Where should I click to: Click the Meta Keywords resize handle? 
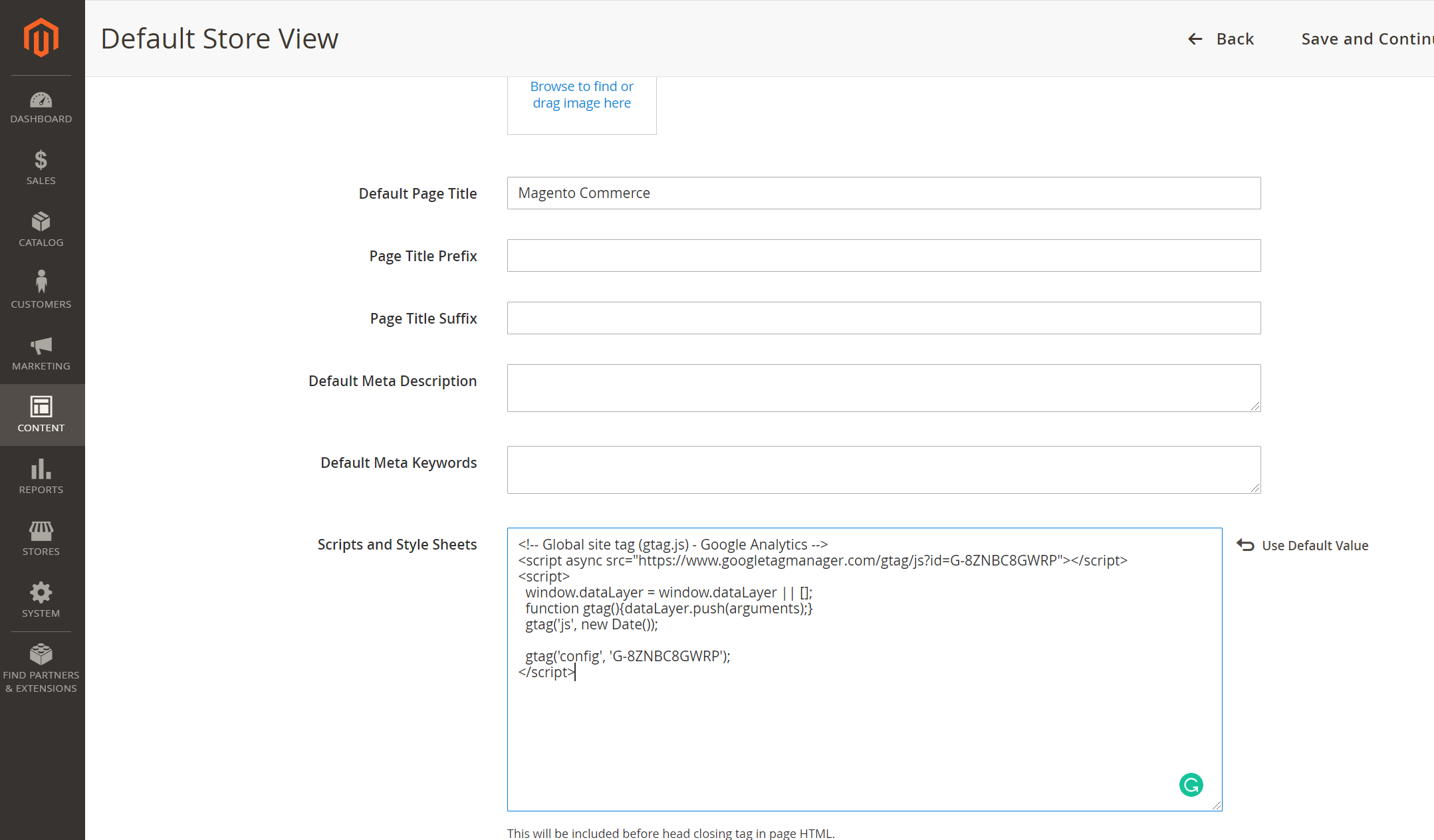(1255, 488)
